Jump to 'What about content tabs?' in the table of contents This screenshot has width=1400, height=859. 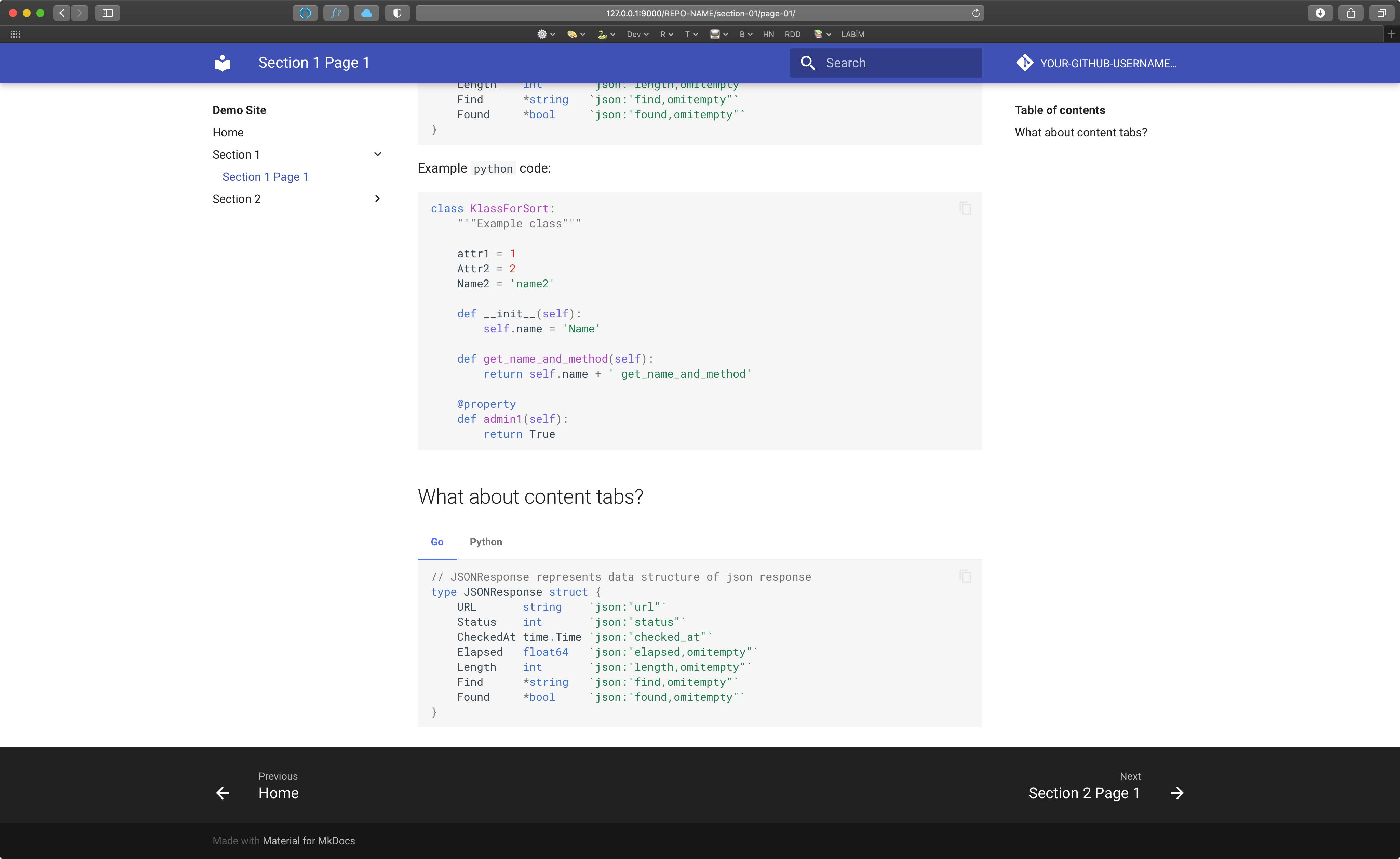coord(1081,132)
